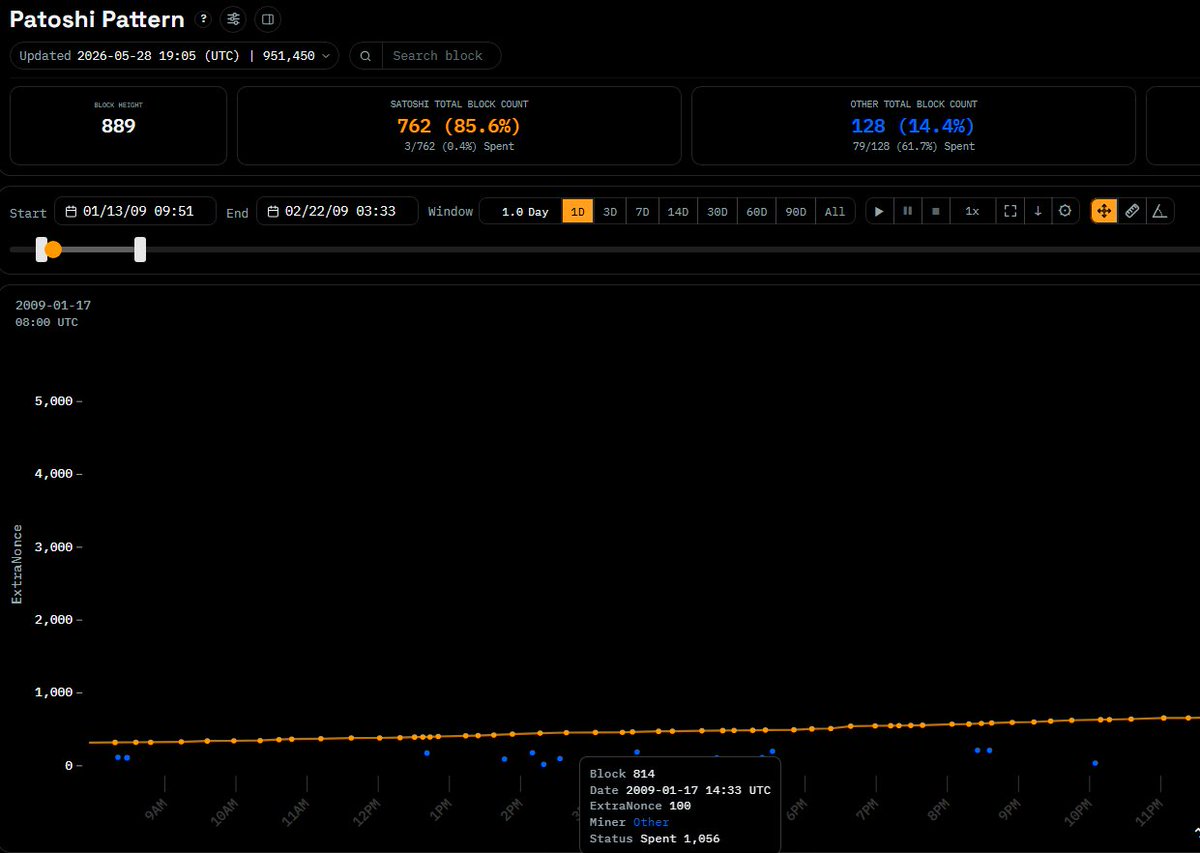
Task: Select the All window tab
Action: pos(835,212)
